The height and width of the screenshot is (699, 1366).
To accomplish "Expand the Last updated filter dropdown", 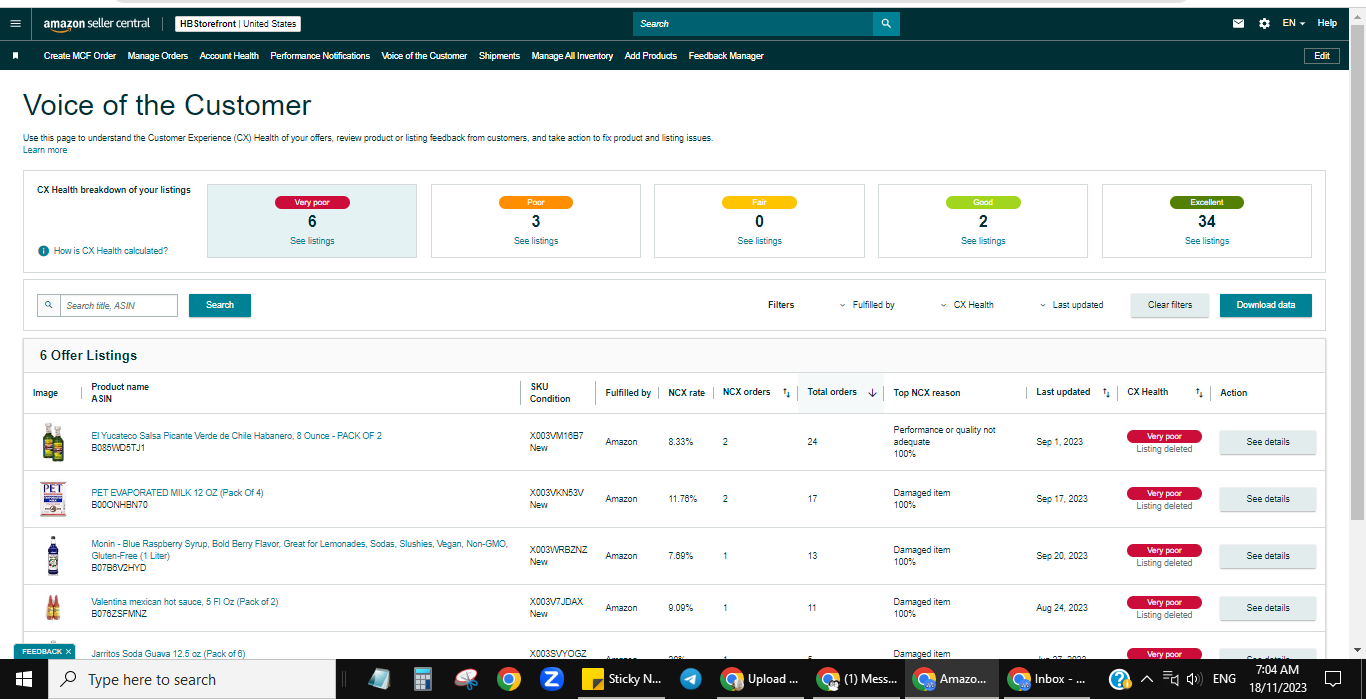I will click(1071, 305).
